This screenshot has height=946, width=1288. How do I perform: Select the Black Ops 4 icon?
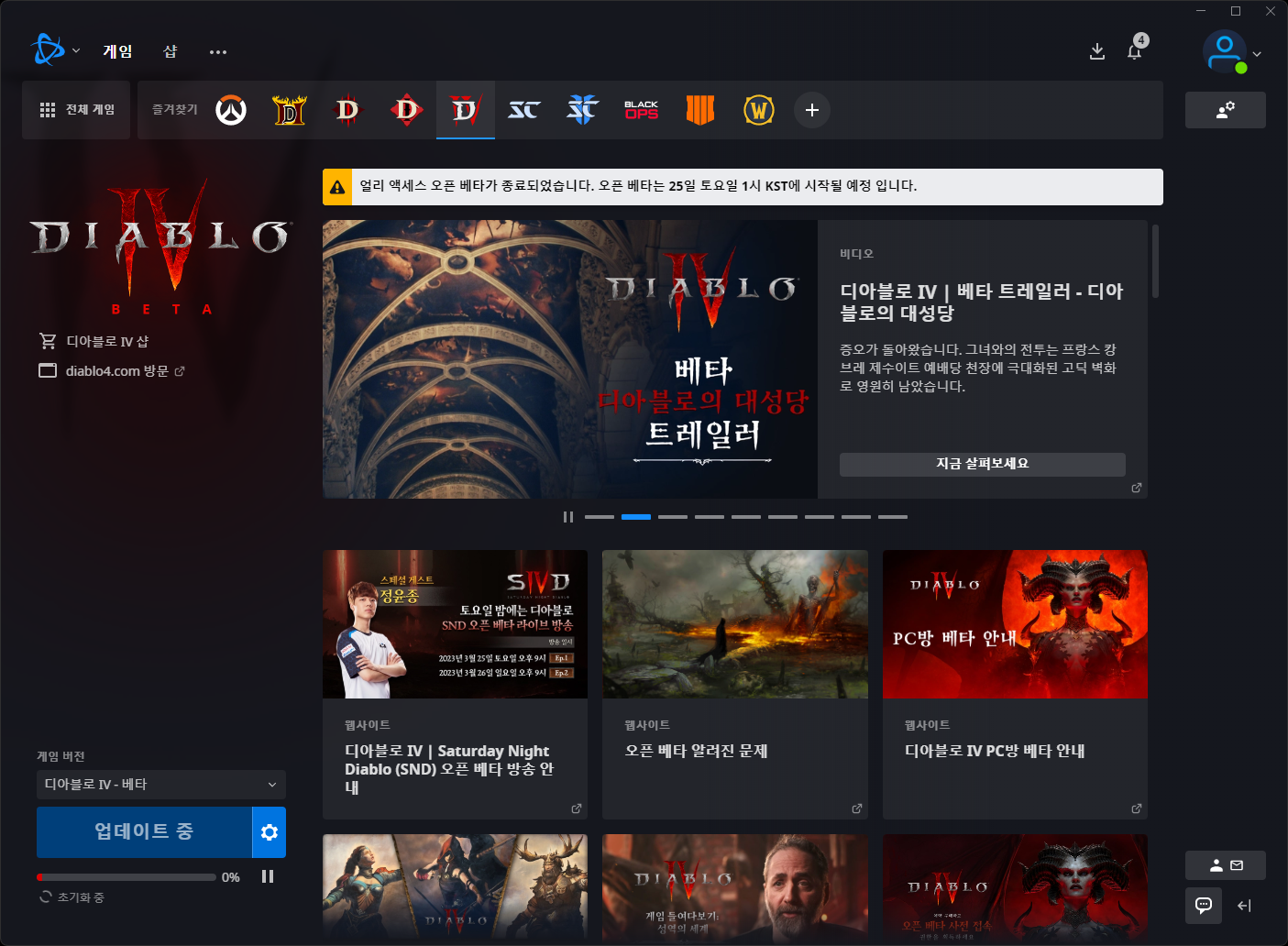[700, 110]
